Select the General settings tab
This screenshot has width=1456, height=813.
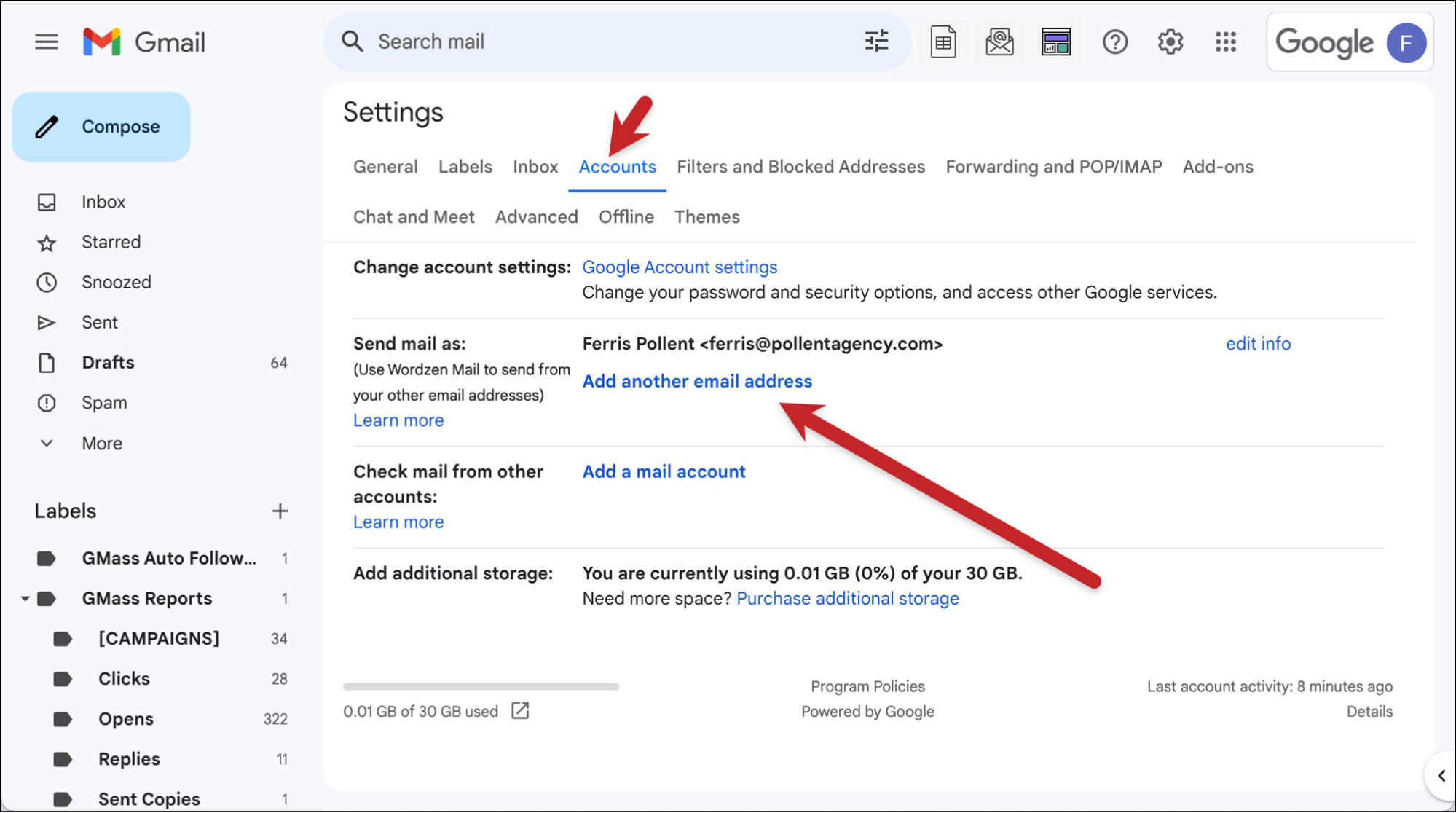pyautogui.click(x=384, y=167)
